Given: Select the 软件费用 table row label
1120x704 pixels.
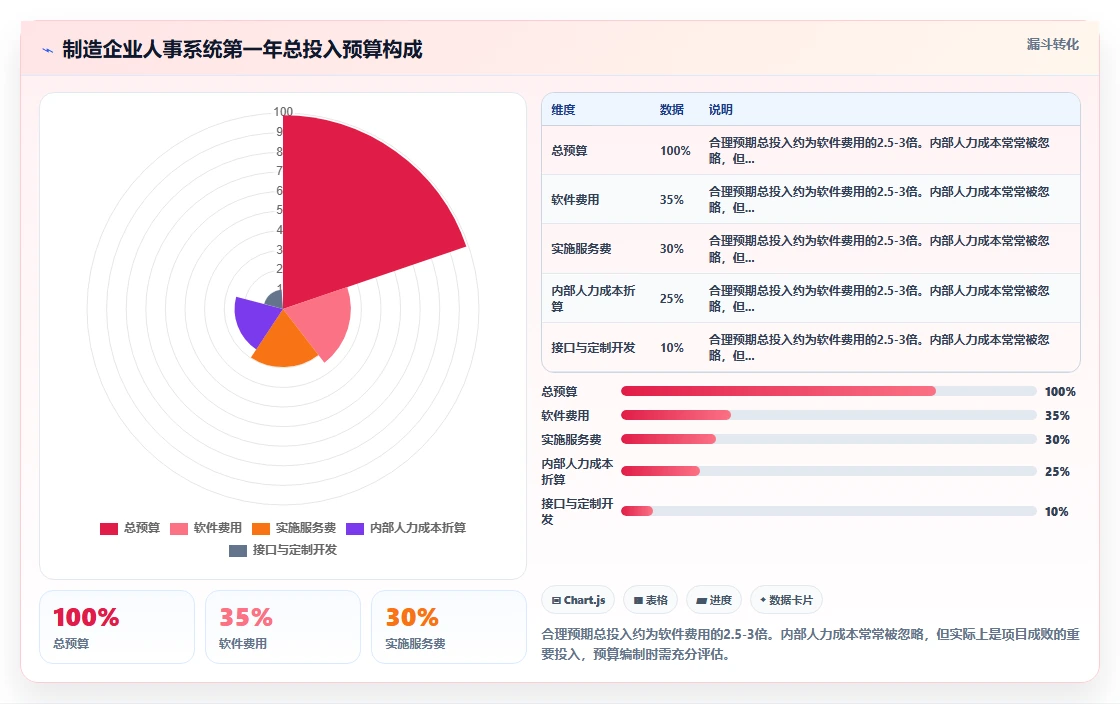Looking at the screenshot, I should [575, 200].
